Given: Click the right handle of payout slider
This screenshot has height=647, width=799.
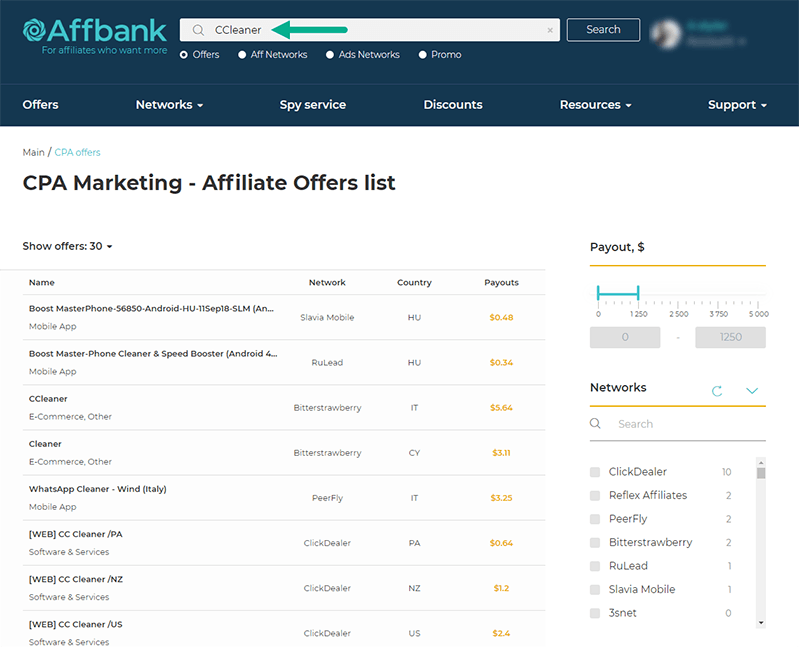Looking at the screenshot, I should pyautogui.click(x=638, y=292).
